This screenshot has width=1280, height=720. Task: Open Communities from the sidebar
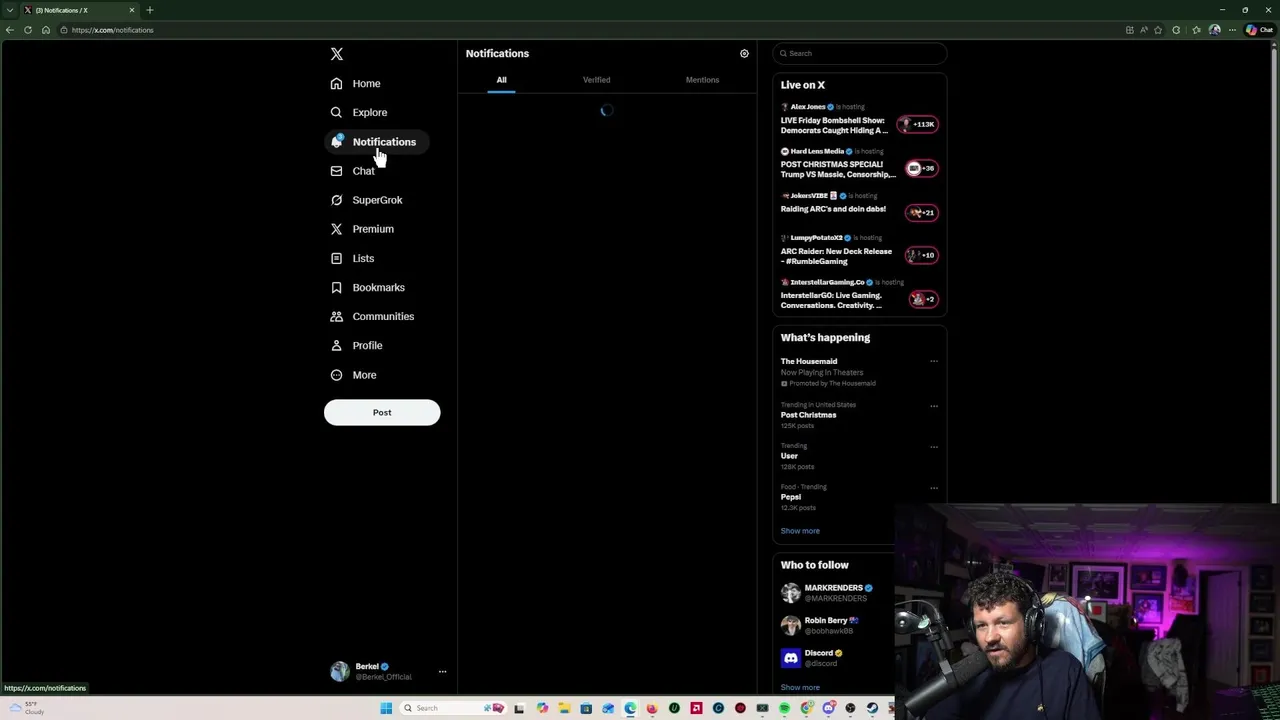pos(372,316)
